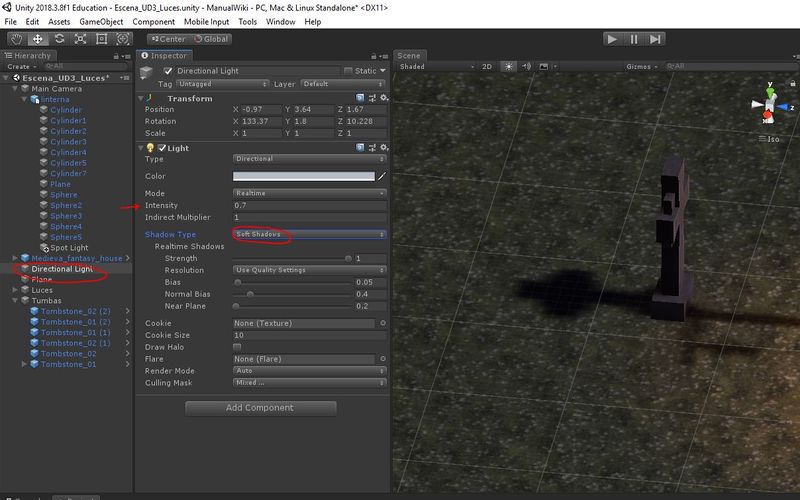The width and height of the screenshot is (800, 500).
Task: Select the Hand tool
Action: 17,39
